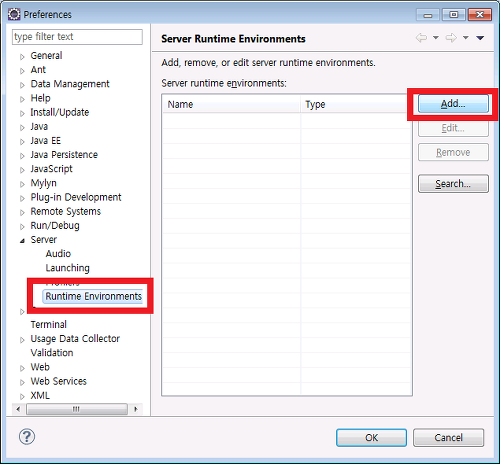Viewport: 500px width, 464px height.
Task: Go forward using the right arrow icon
Action: [451, 38]
